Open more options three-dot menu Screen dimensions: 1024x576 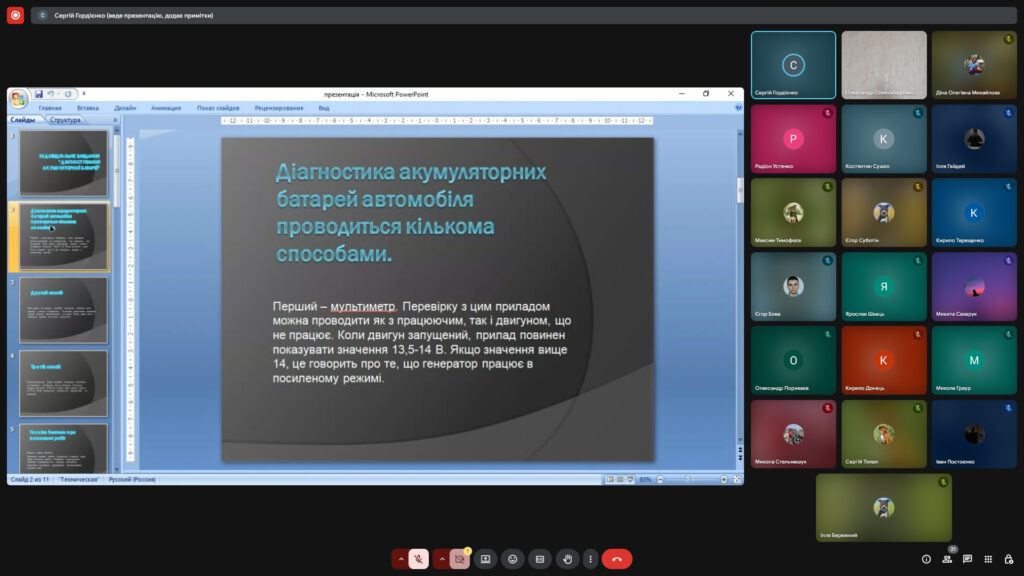(x=590, y=559)
